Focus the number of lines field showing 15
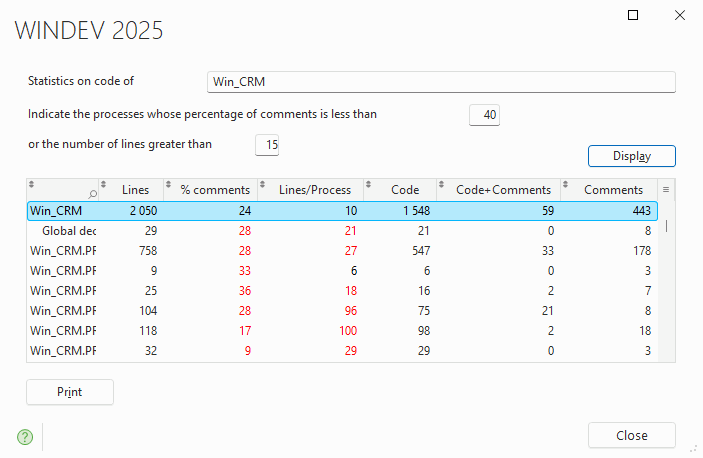Screen dimensions: 703x458 point(267,145)
